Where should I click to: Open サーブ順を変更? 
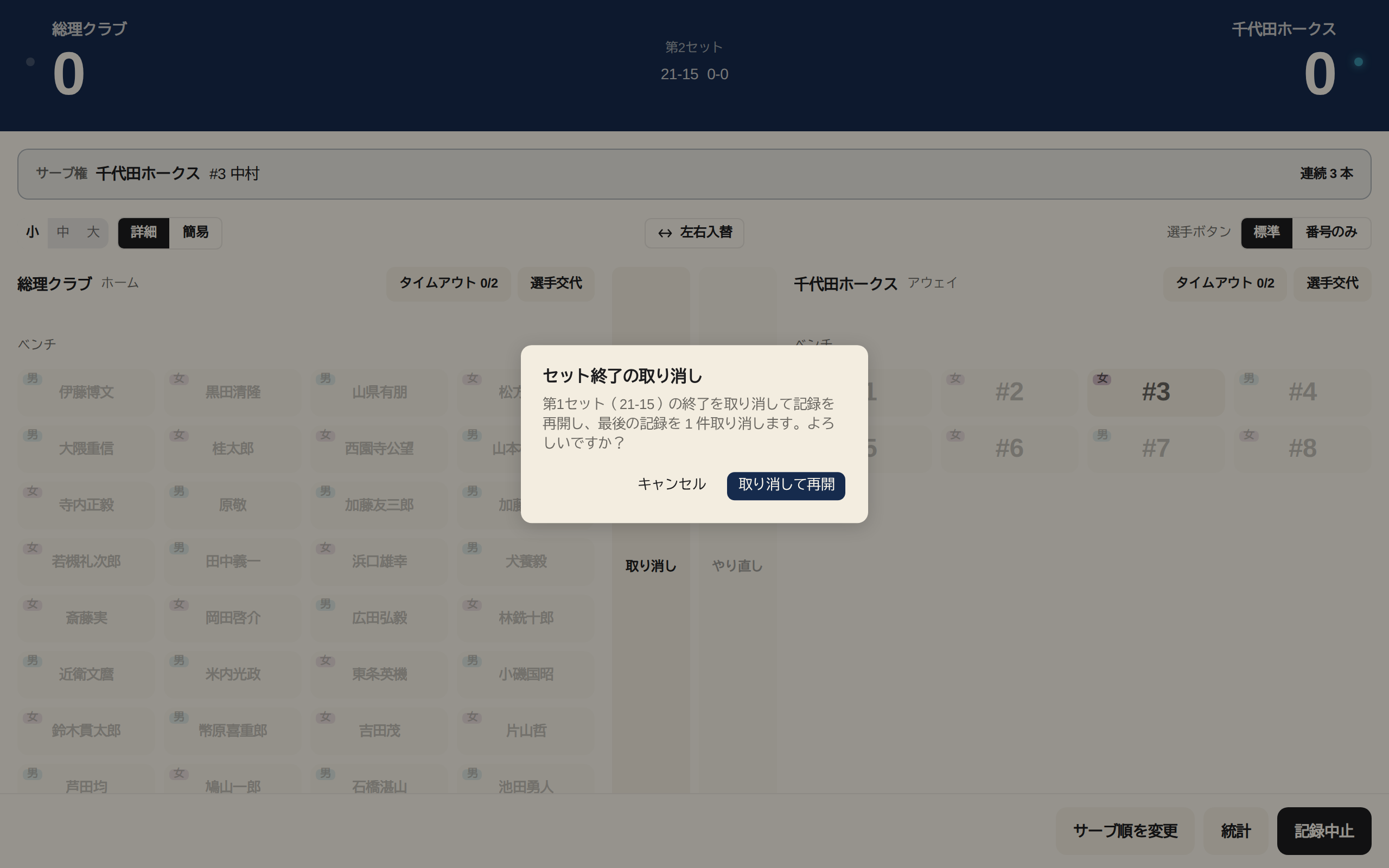[1125, 831]
